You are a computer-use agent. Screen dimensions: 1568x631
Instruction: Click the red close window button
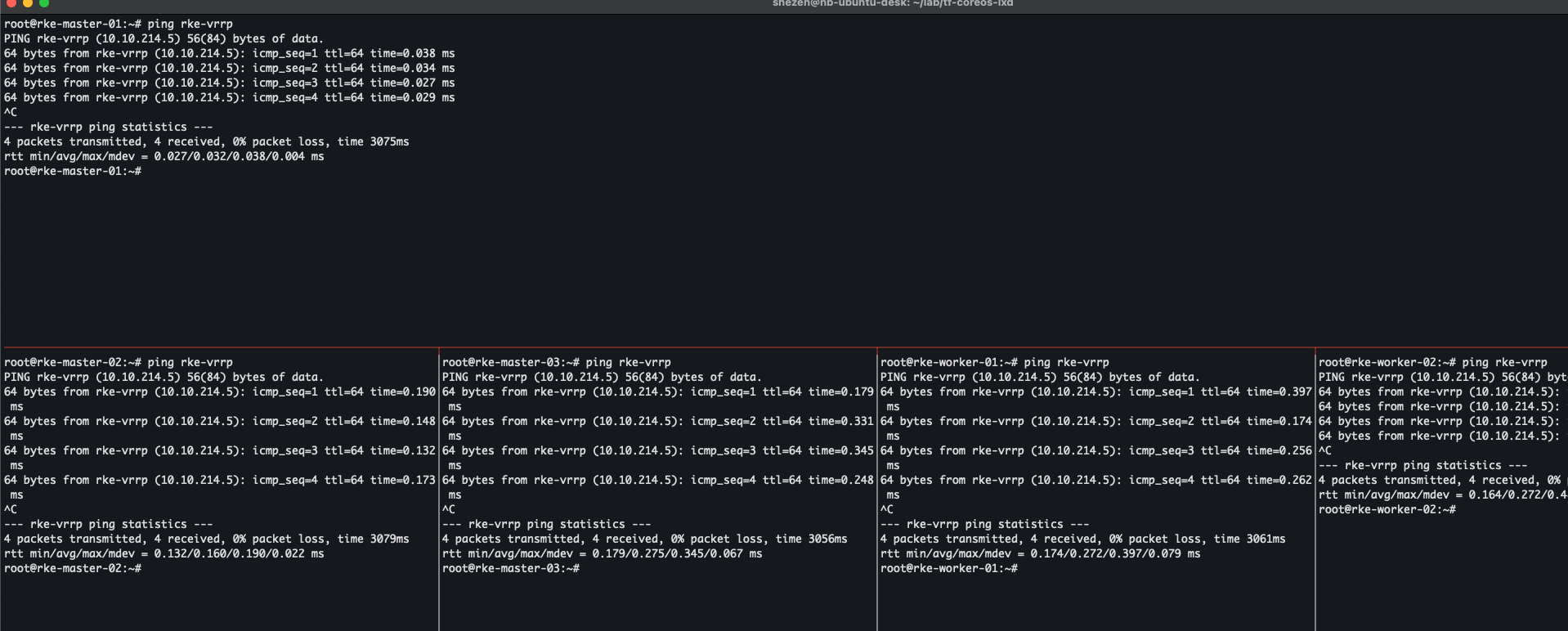11,3
